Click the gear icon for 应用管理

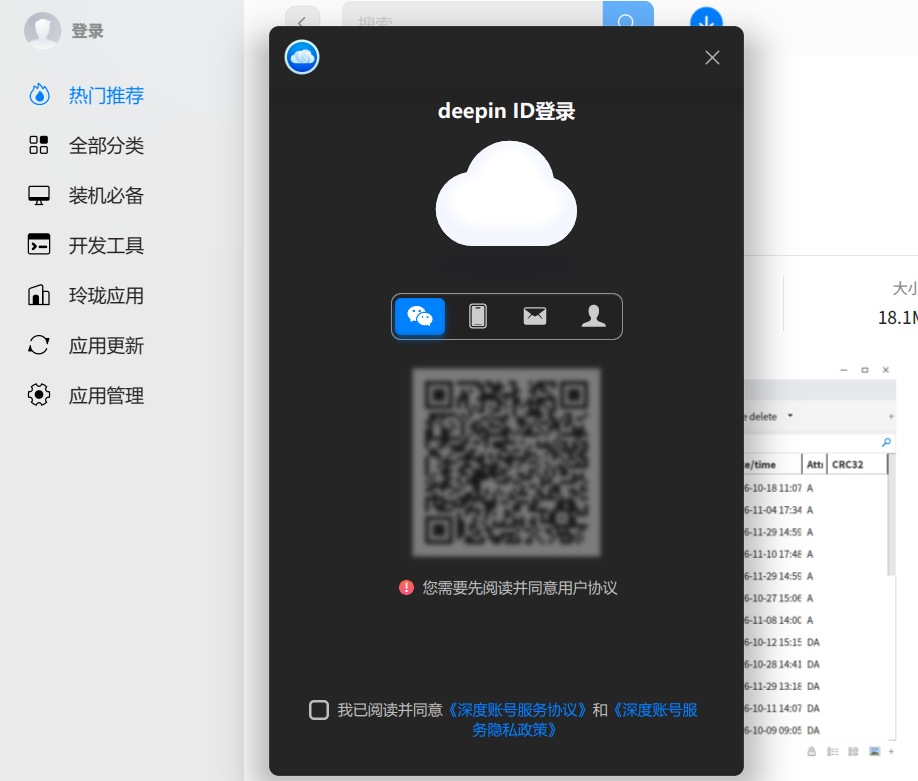39,395
